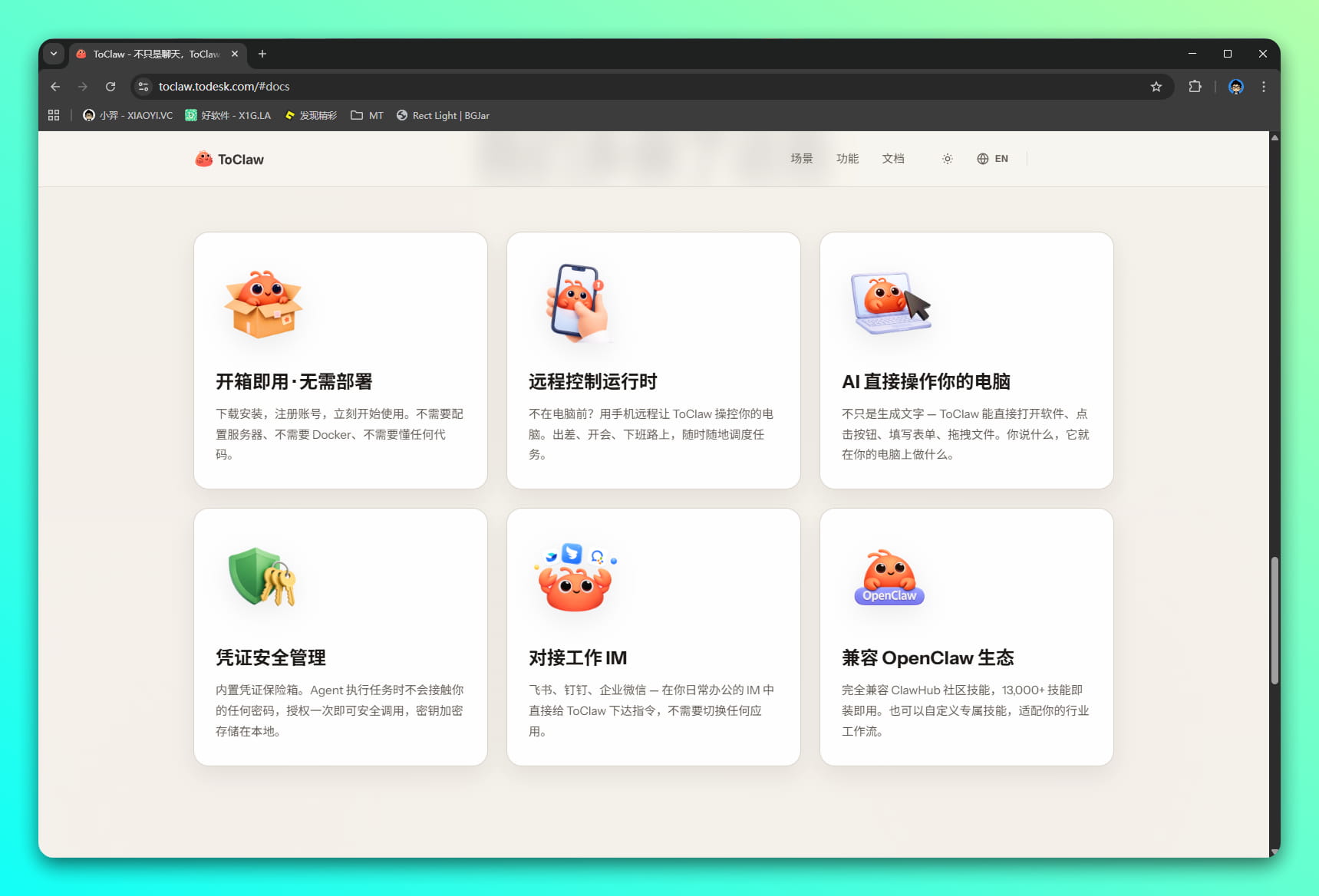Expand the tab search dropdown chevron
1319x896 pixels.
pos(54,54)
